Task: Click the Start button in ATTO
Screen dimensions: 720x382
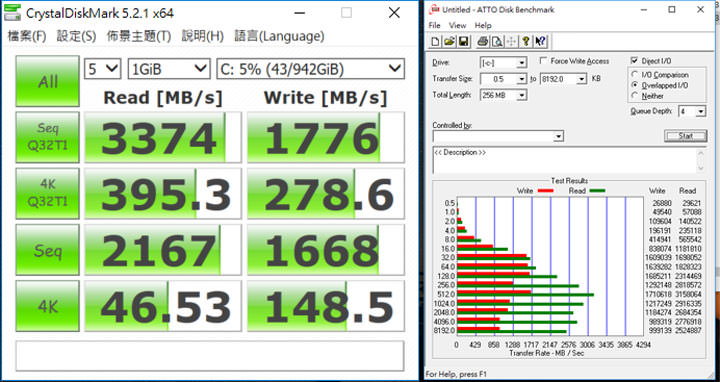Action: (x=686, y=136)
